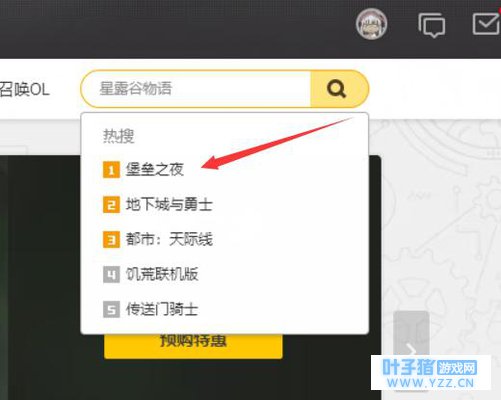Open the chat messages bubble icon
This screenshot has height=400, width=501.
(x=432, y=25)
